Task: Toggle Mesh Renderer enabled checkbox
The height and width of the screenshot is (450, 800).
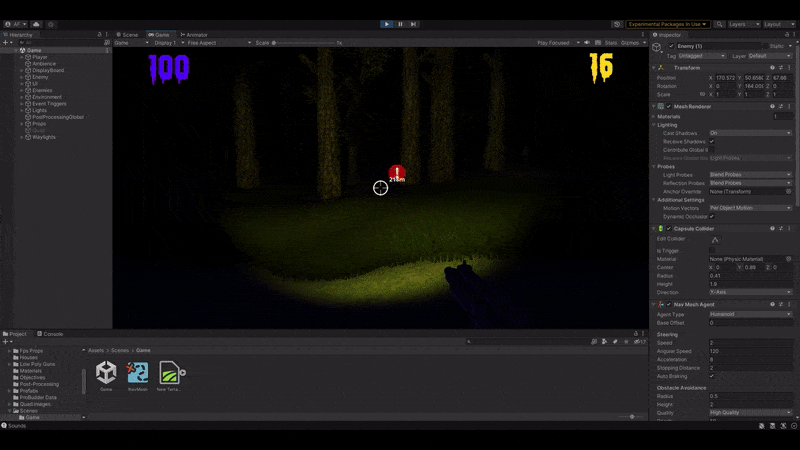Action: (669, 107)
